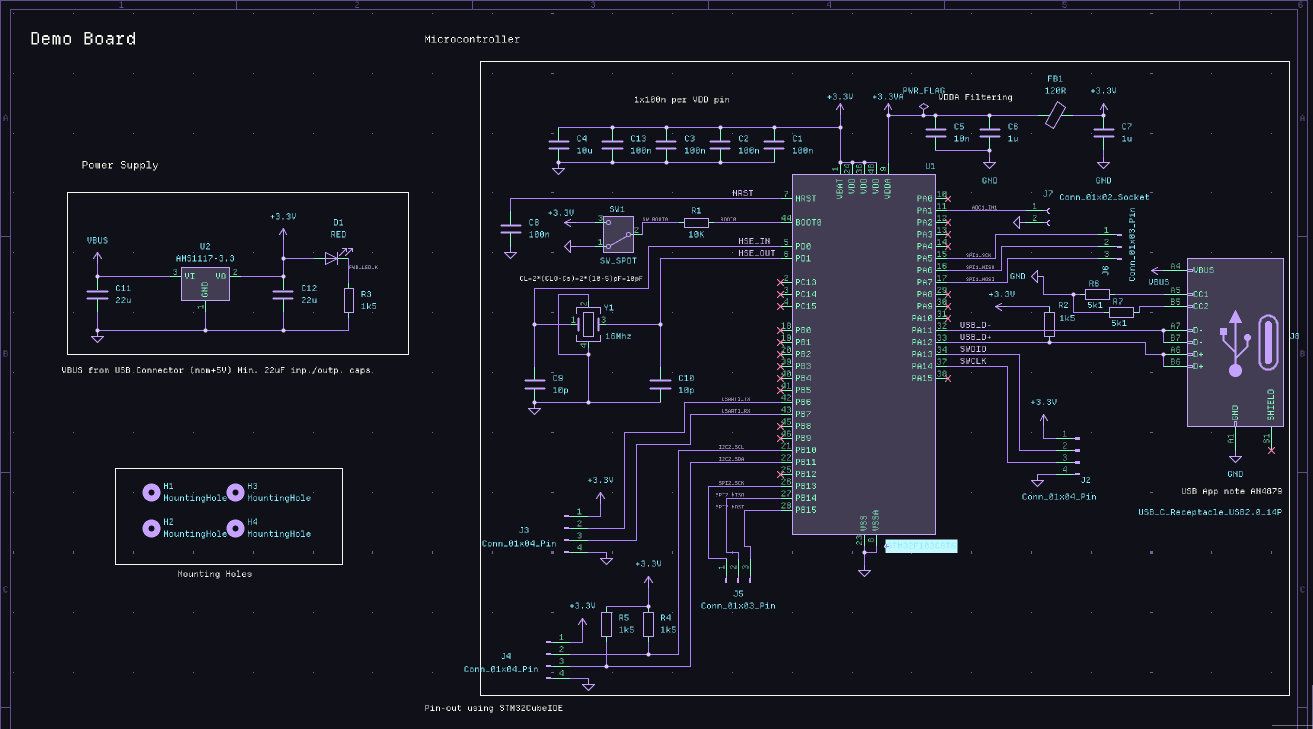
Task: Select the "Power Supply" section label
Action: tap(119, 165)
